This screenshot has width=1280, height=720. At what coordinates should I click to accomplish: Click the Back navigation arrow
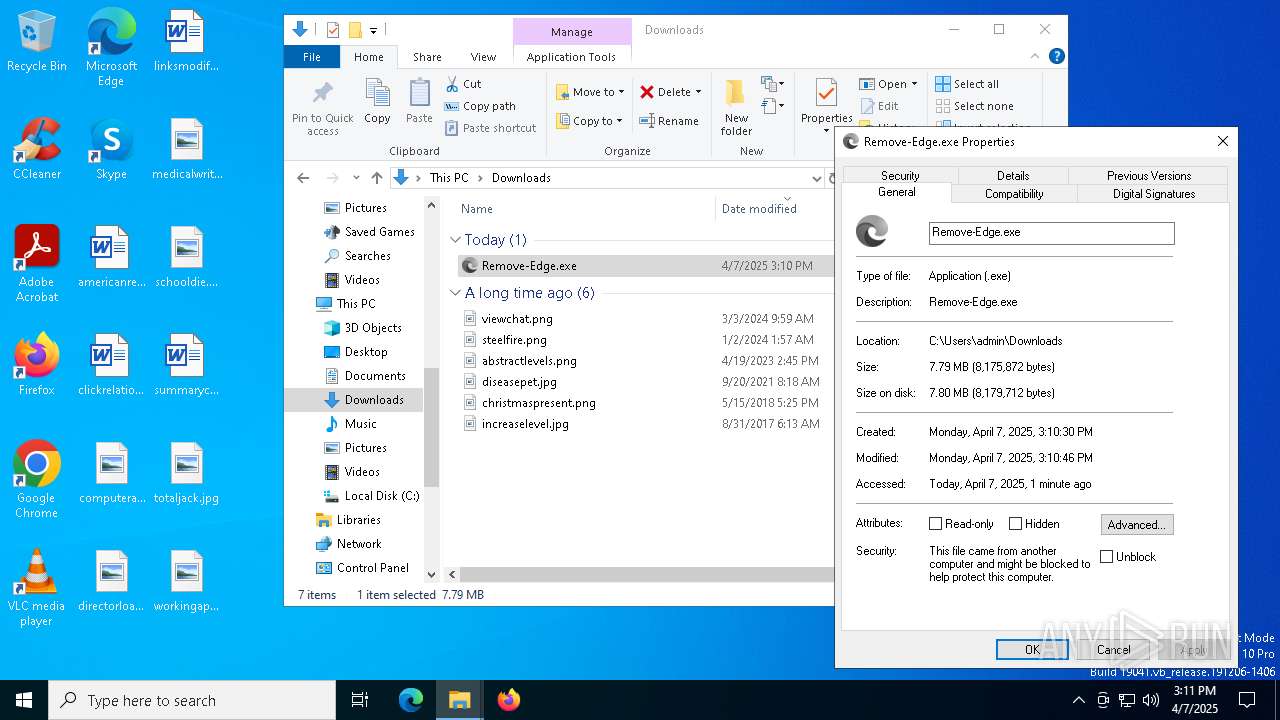[x=304, y=178]
